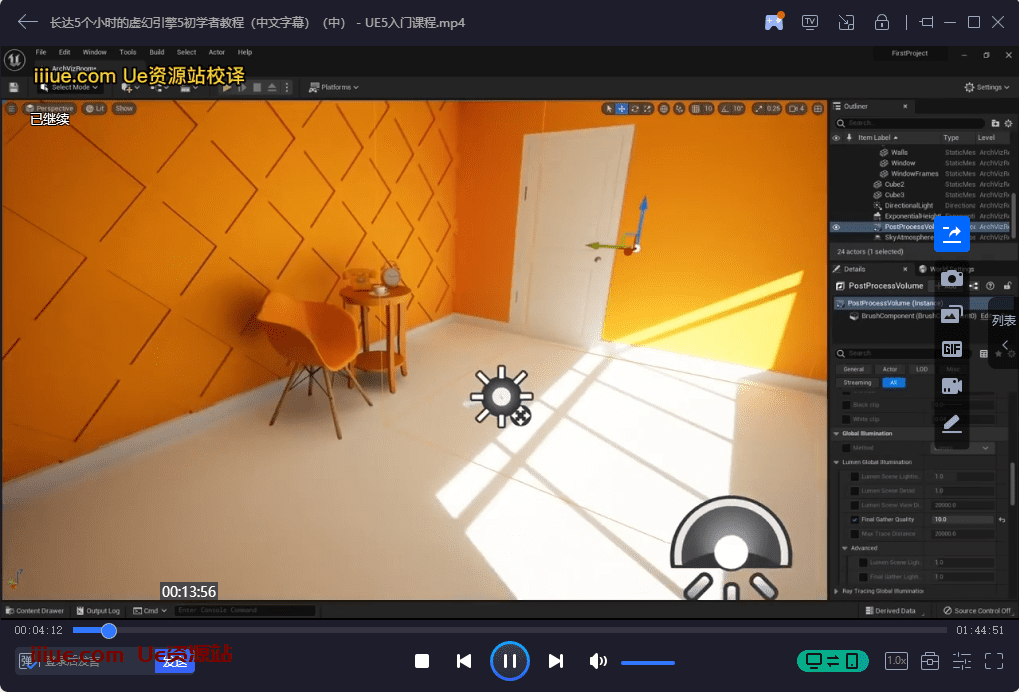Click the back arrow beside the video title
This screenshot has height=692, width=1019.
pos(27,22)
